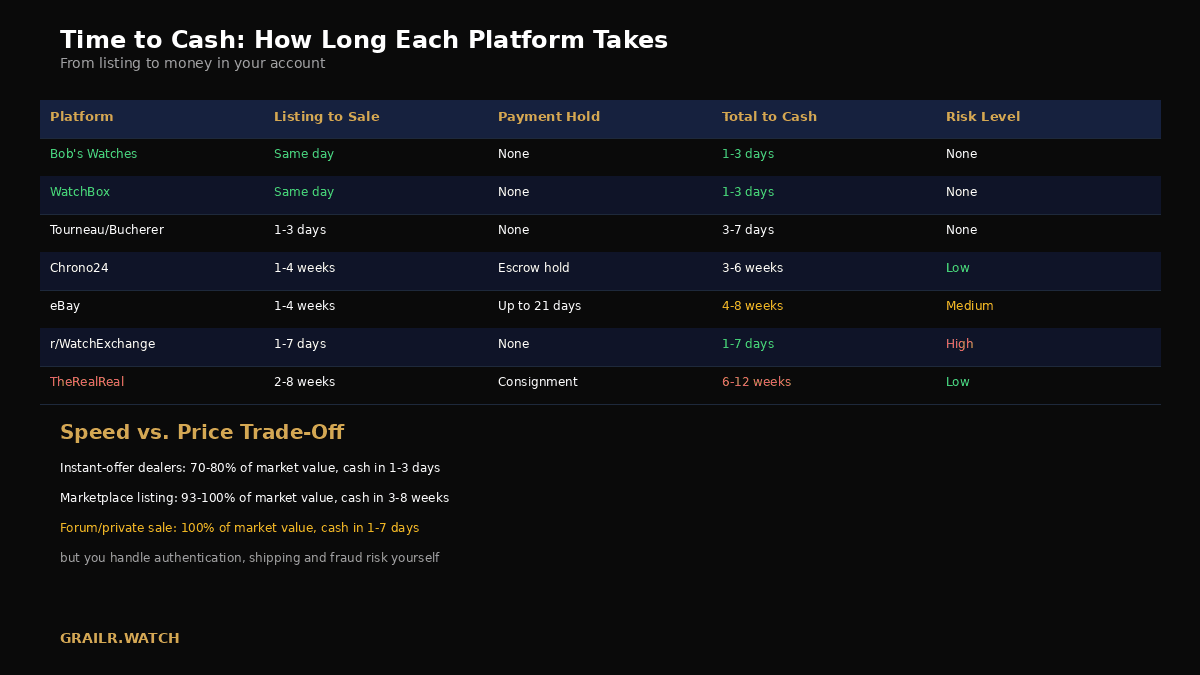
Task: Click the 'Total to Cash' column header
Action: (x=769, y=117)
